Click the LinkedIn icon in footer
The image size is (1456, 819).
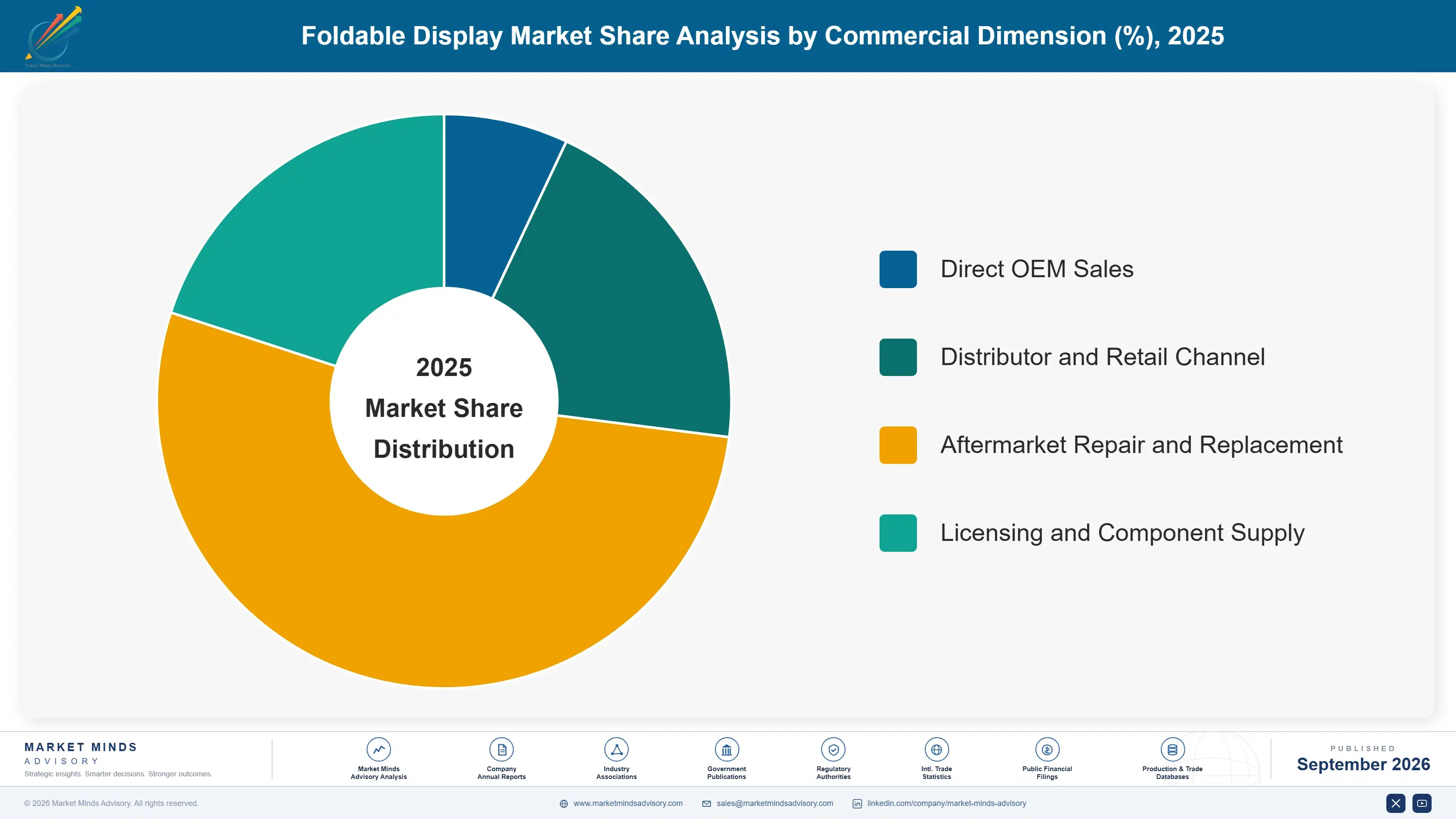tap(857, 804)
